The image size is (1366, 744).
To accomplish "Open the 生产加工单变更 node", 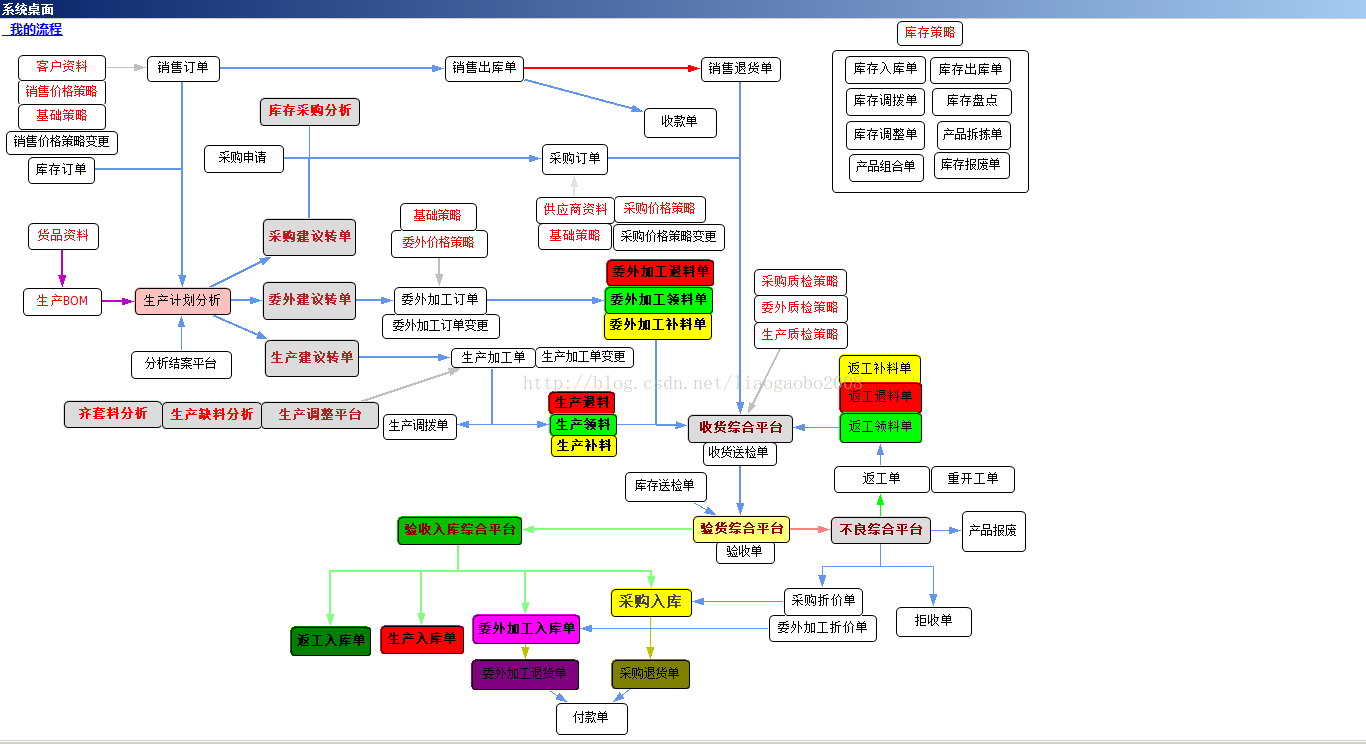I will [x=585, y=357].
